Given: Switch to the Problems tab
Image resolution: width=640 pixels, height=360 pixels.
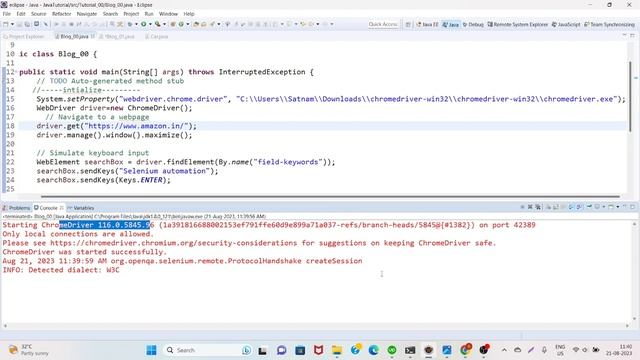Looking at the screenshot, I should coord(17,208).
